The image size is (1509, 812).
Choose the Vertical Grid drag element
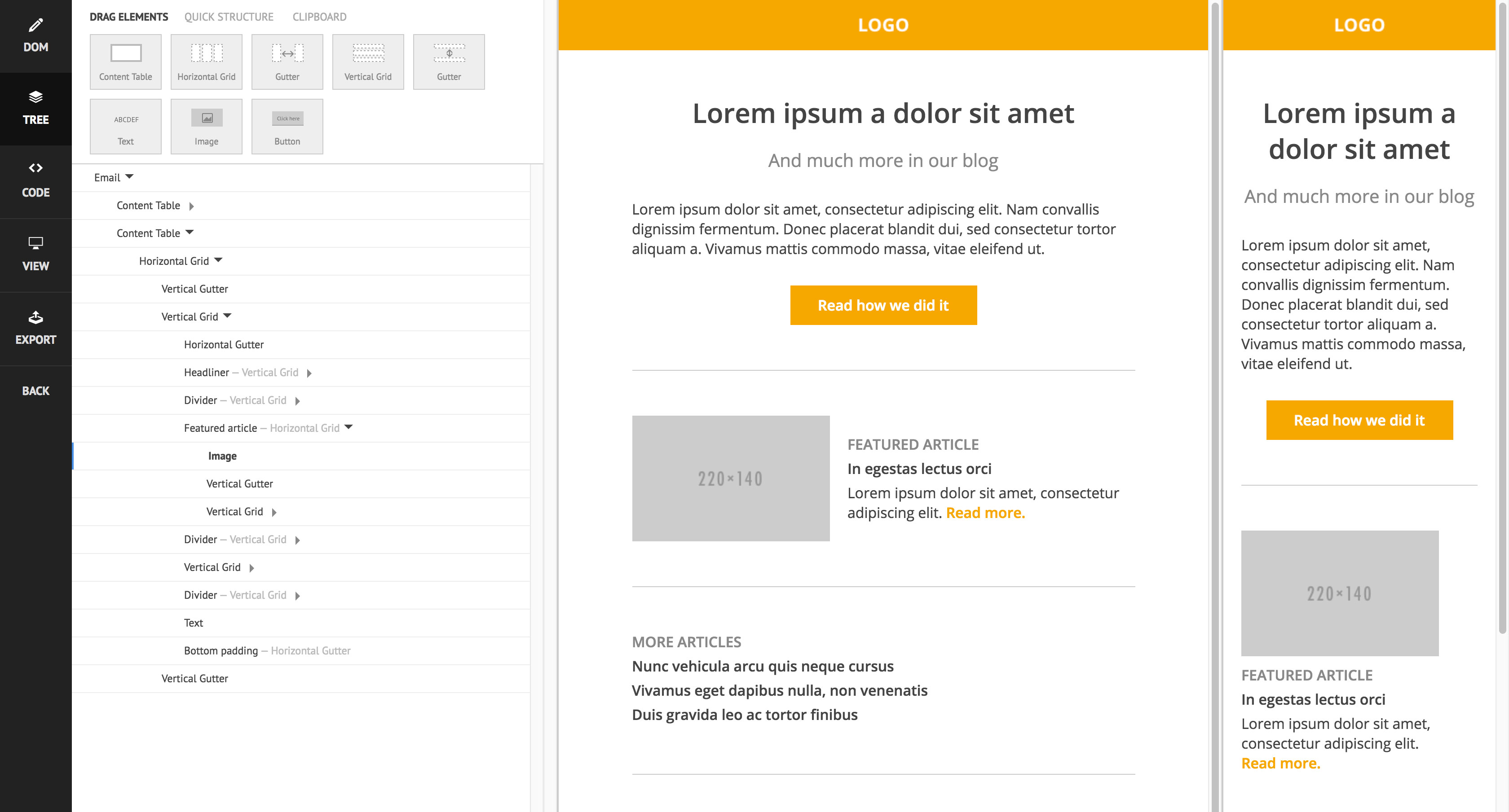tap(368, 61)
